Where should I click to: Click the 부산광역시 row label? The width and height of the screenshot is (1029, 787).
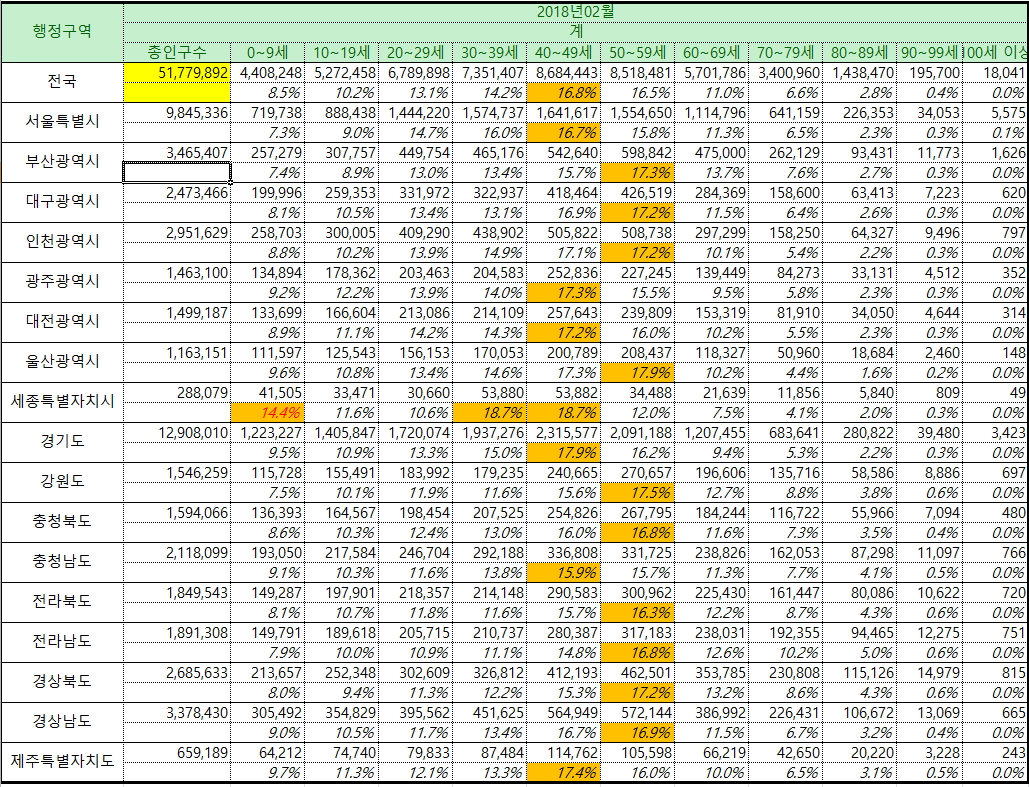click(x=62, y=162)
